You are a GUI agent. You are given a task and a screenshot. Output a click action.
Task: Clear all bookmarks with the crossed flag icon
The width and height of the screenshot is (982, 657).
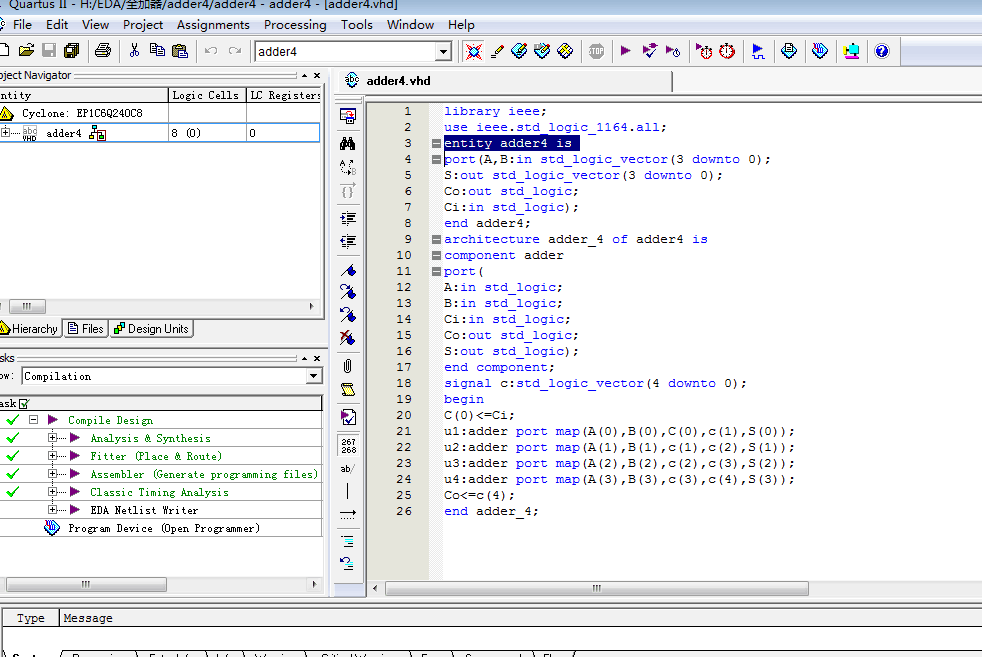pyautogui.click(x=348, y=338)
